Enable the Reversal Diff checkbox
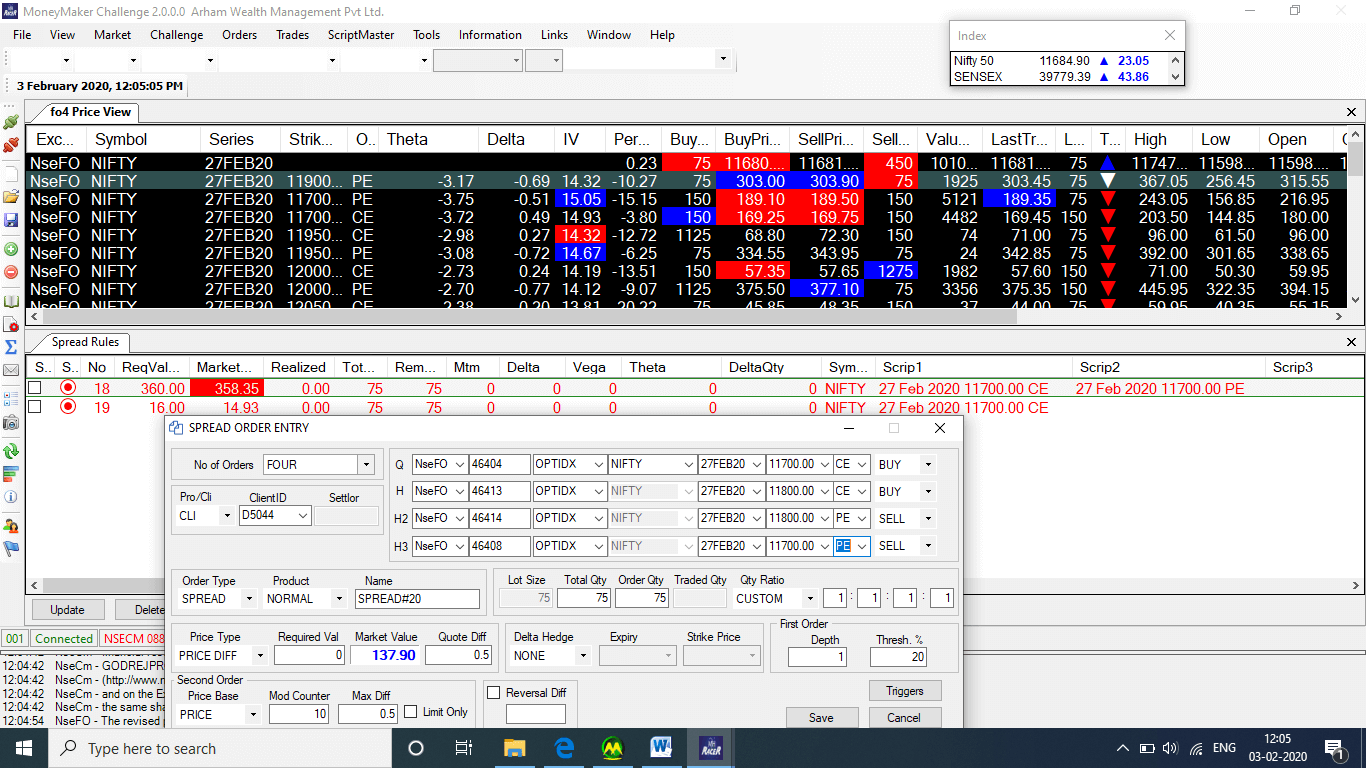The image size is (1366, 768). pos(493,692)
